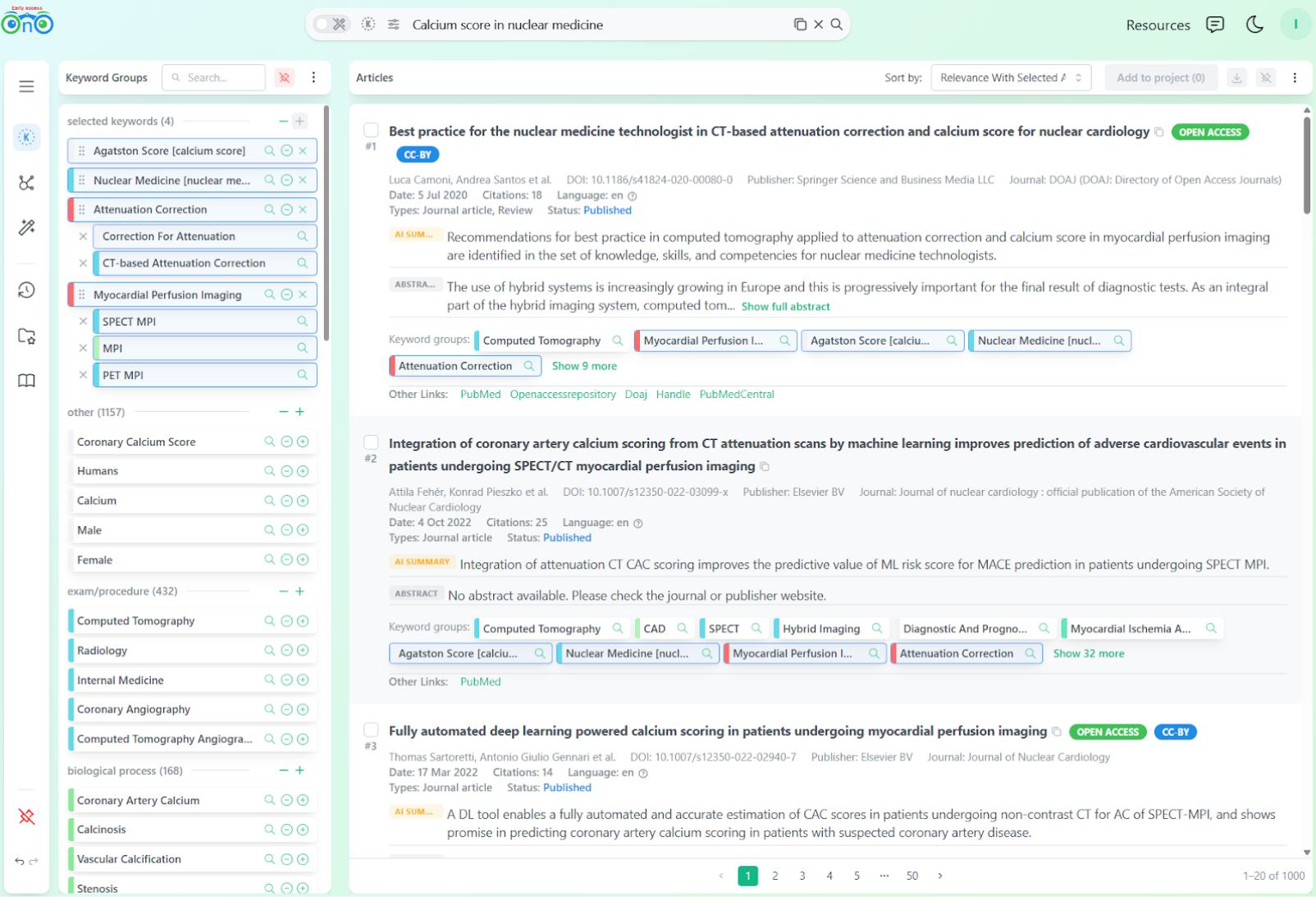Go to page 2 of results

775,876
